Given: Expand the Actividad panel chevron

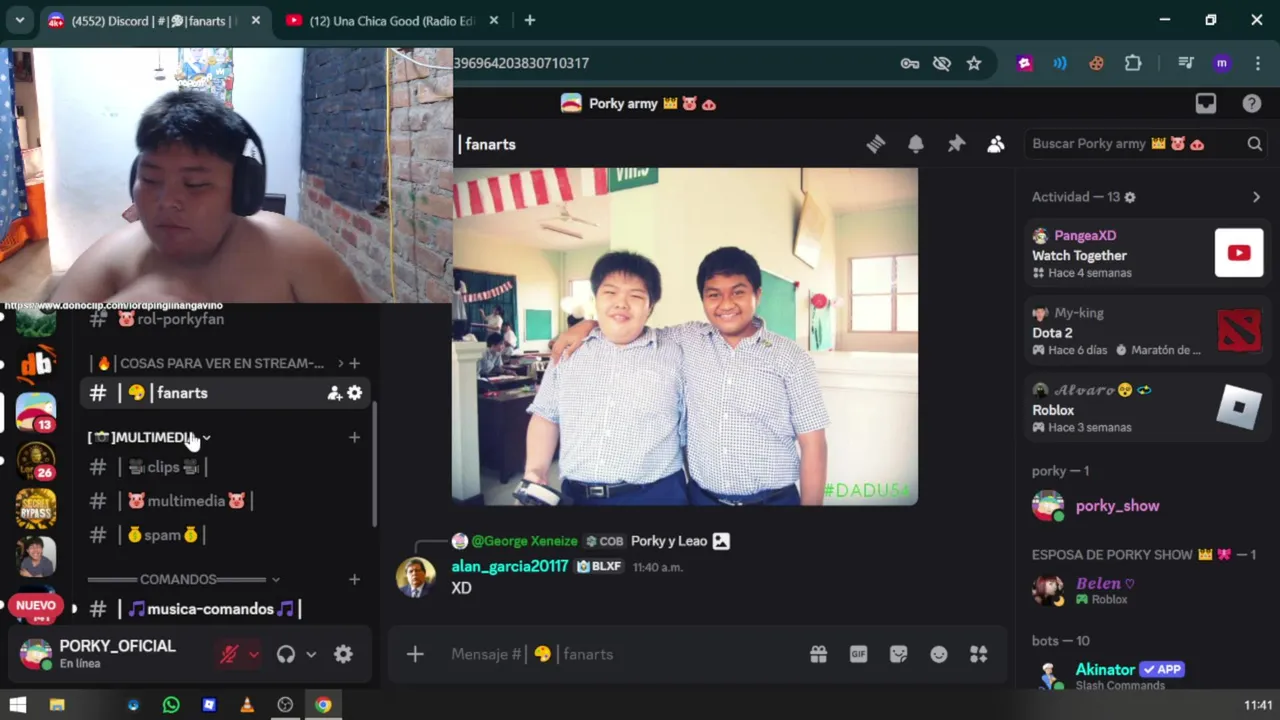Looking at the screenshot, I should [x=1256, y=197].
